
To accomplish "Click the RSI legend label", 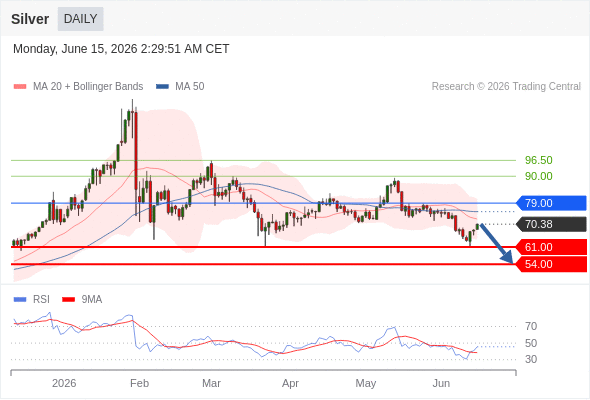I will coord(41,300).
